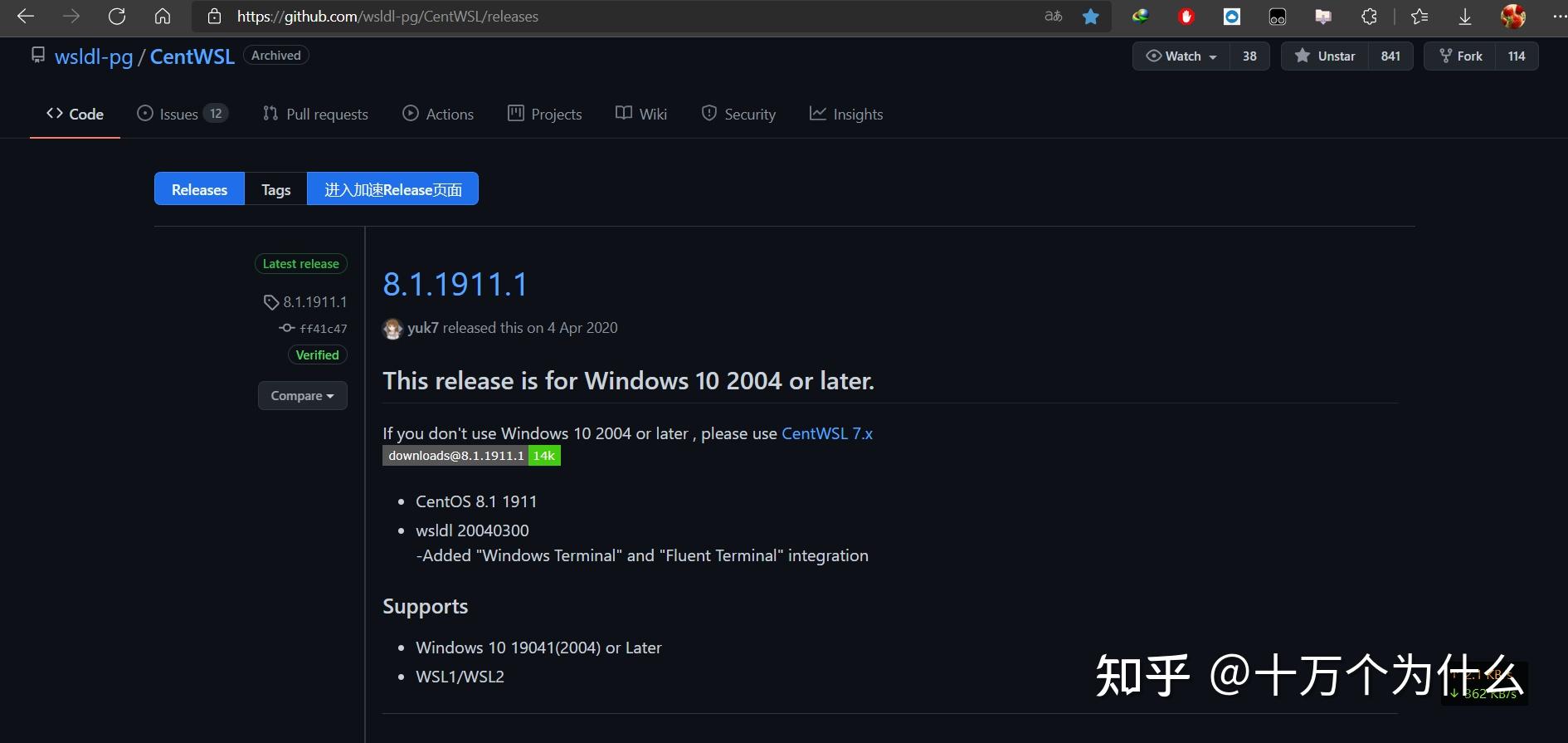Screen dimensions: 1568x743
Task: View the 114 forks count
Action: click(x=1517, y=56)
